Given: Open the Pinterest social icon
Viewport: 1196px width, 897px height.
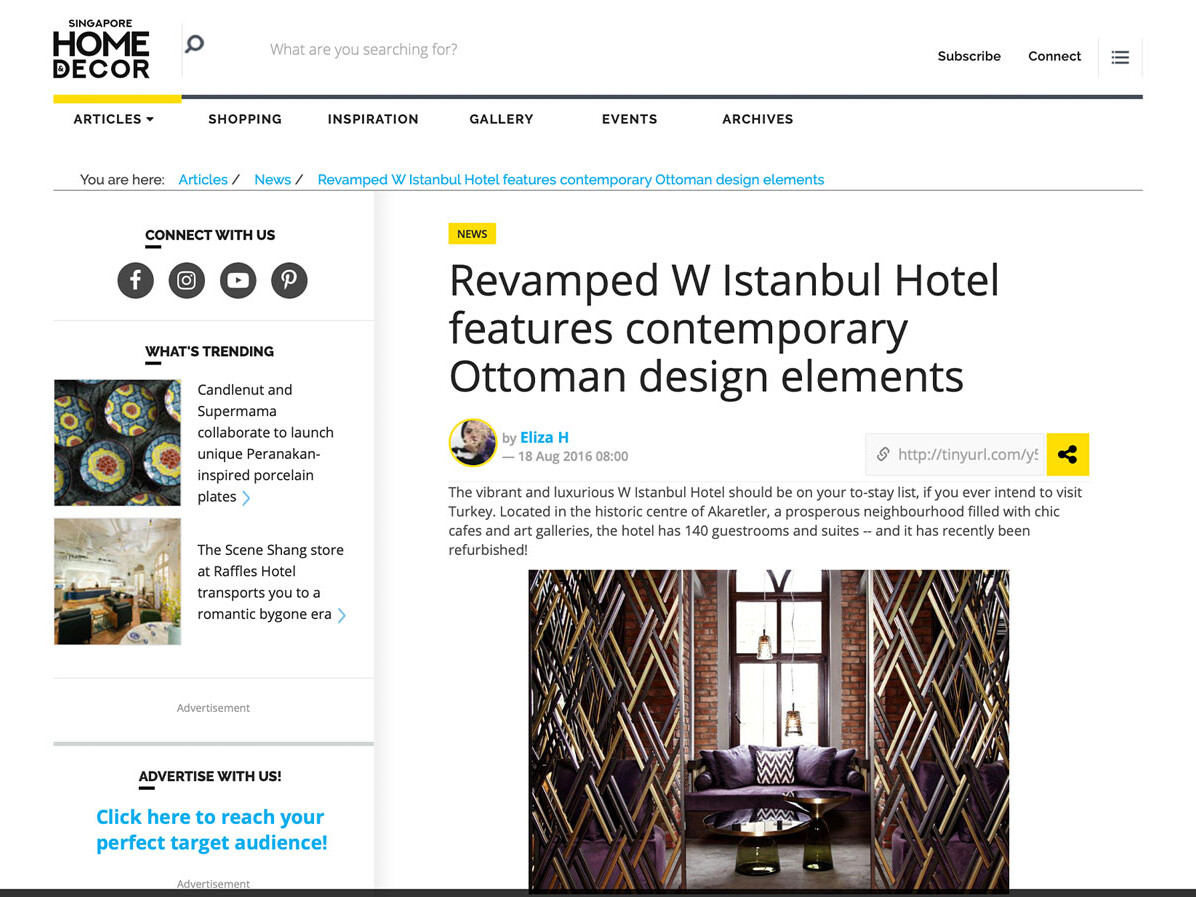Looking at the screenshot, I should (289, 280).
